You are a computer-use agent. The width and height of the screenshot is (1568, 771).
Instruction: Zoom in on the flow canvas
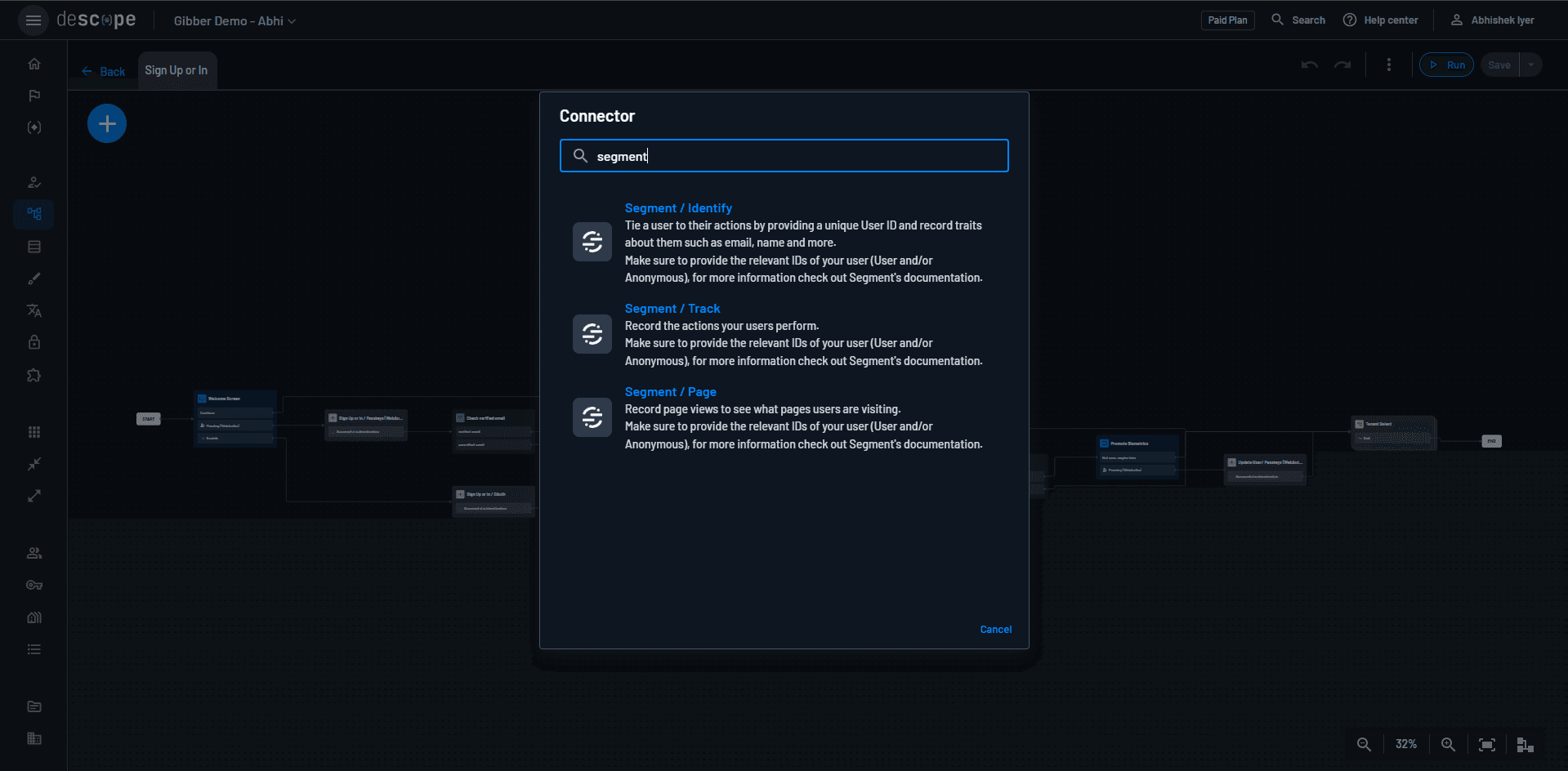pyautogui.click(x=1448, y=744)
